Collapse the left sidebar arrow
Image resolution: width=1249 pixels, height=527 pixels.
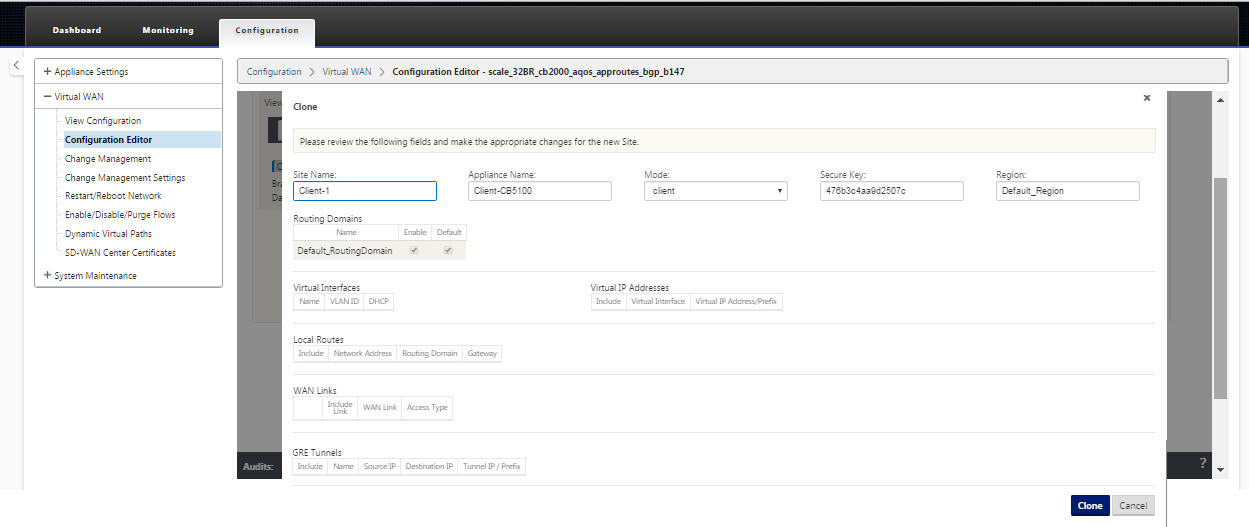click(16, 65)
